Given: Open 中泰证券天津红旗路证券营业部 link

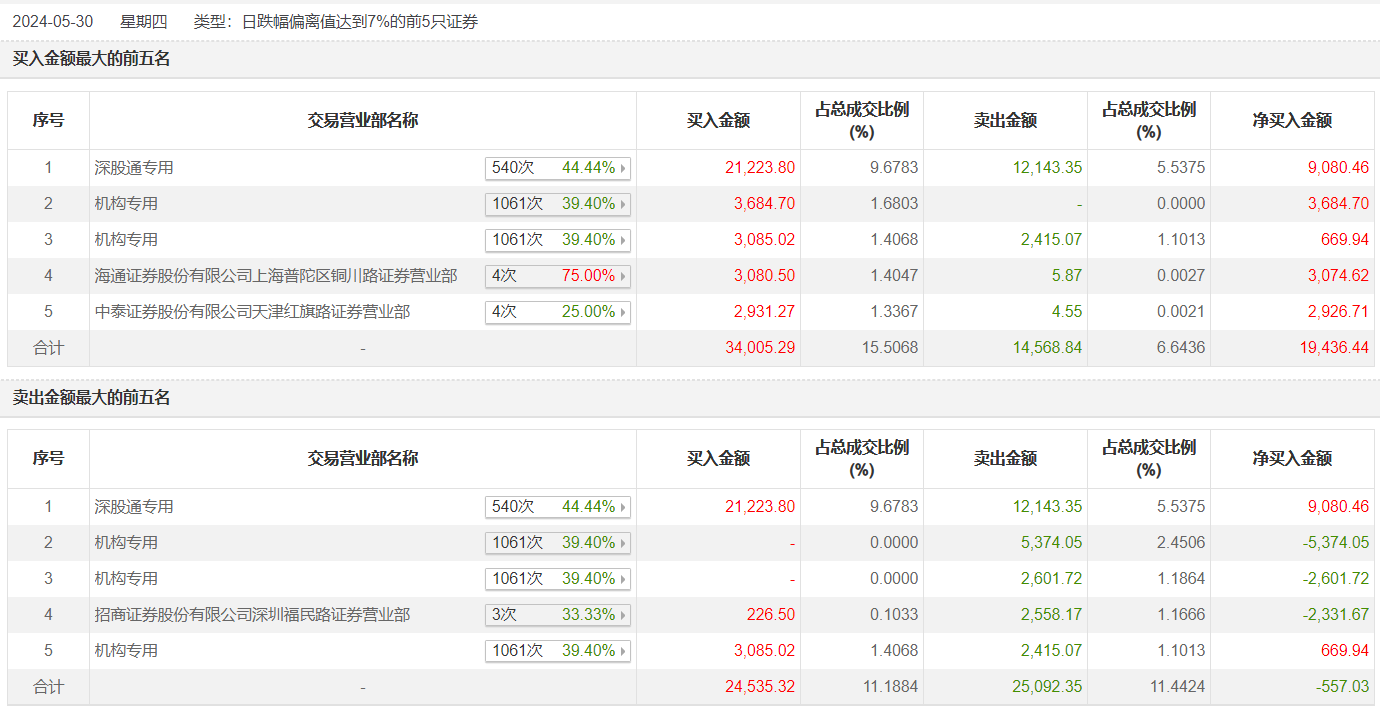Looking at the screenshot, I should (x=252, y=312).
